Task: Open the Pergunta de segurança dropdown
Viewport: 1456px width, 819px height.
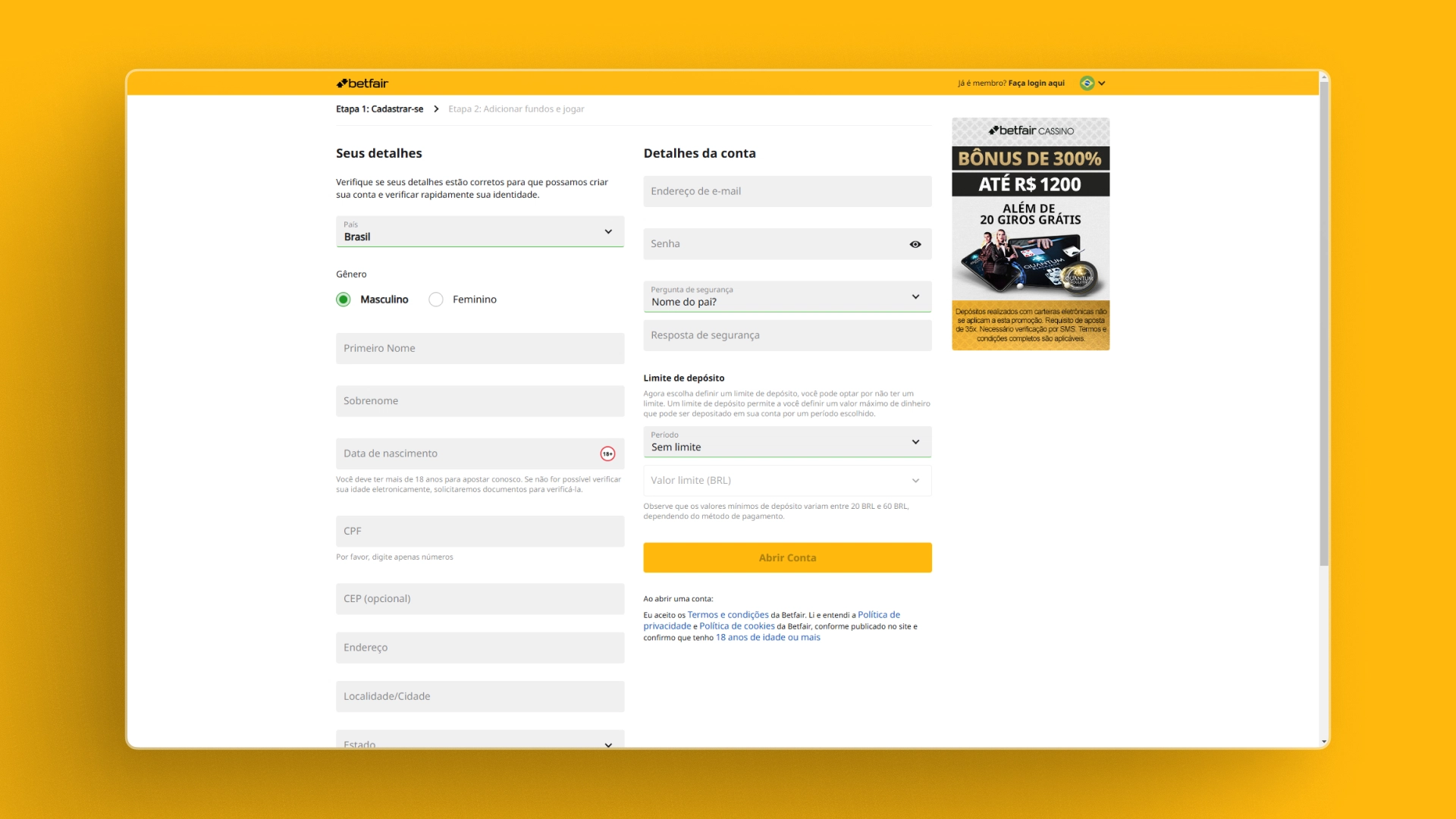Action: [787, 297]
